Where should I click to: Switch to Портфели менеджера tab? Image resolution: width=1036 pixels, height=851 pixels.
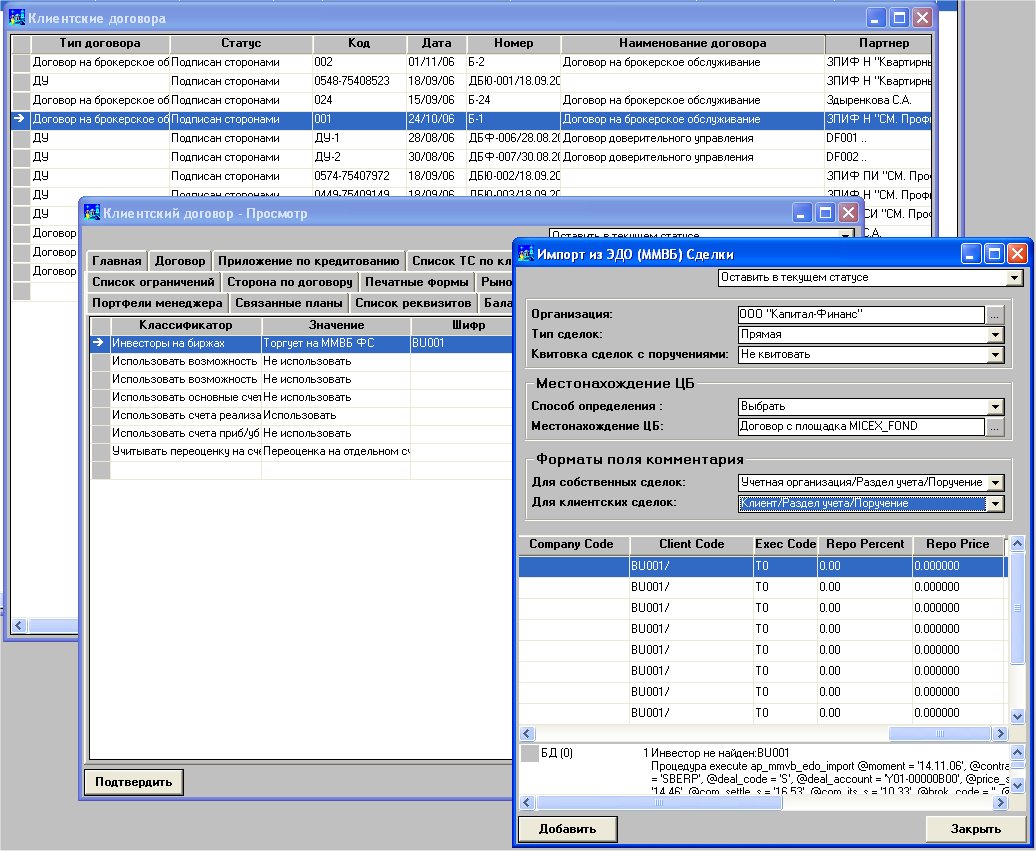[157, 303]
